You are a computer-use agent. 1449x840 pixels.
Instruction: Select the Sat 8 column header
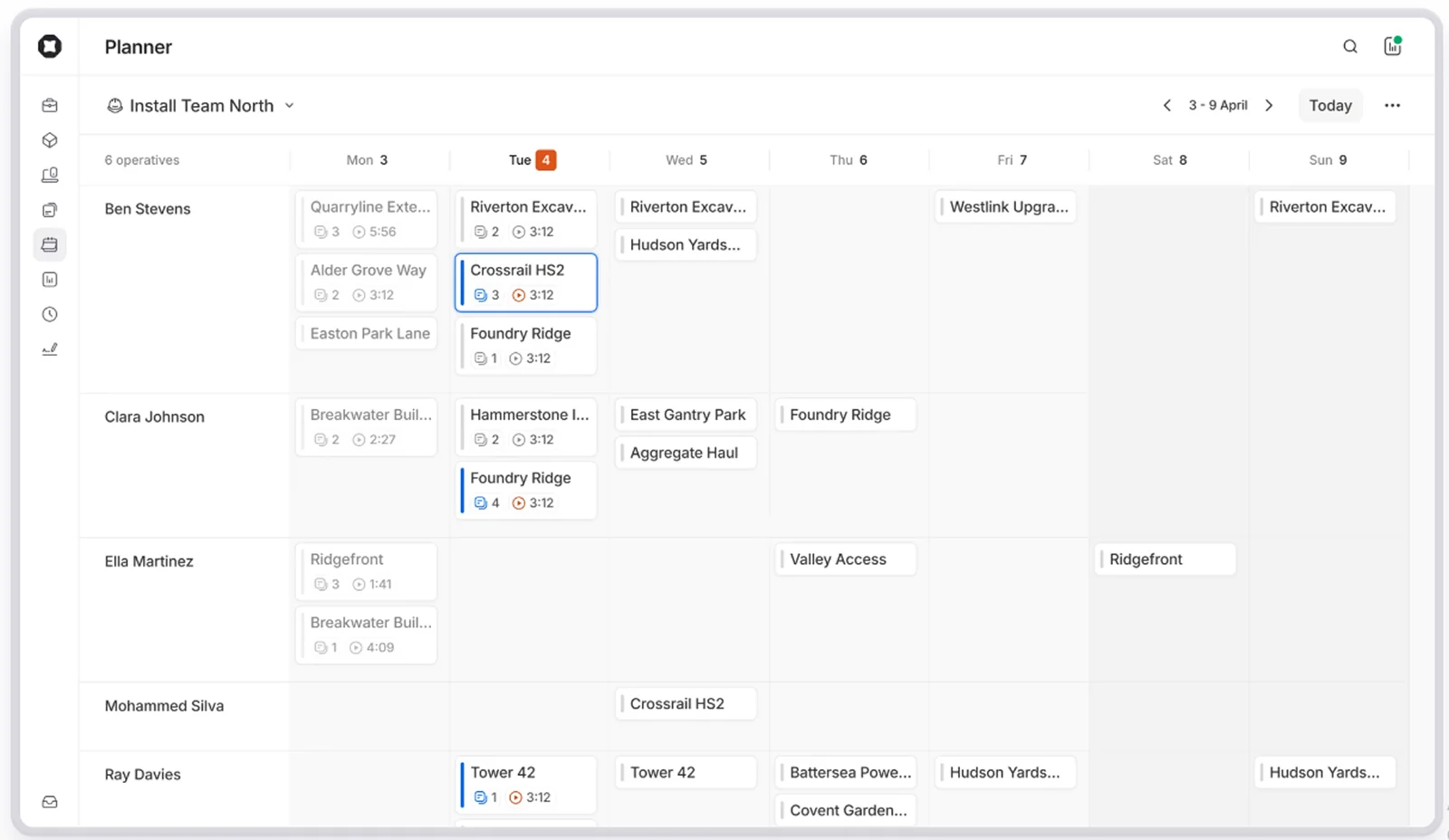click(x=1168, y=159)
